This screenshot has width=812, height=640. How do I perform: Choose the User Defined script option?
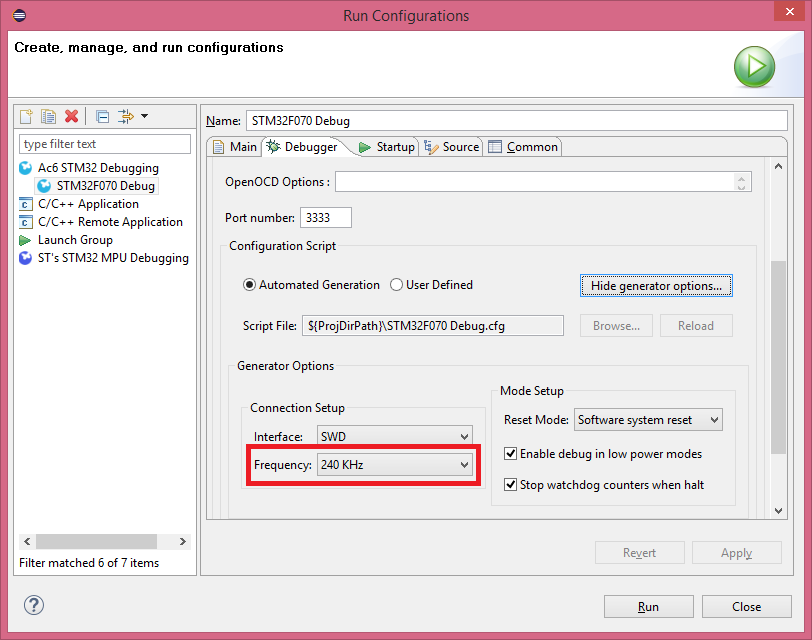tap(397, 285)
